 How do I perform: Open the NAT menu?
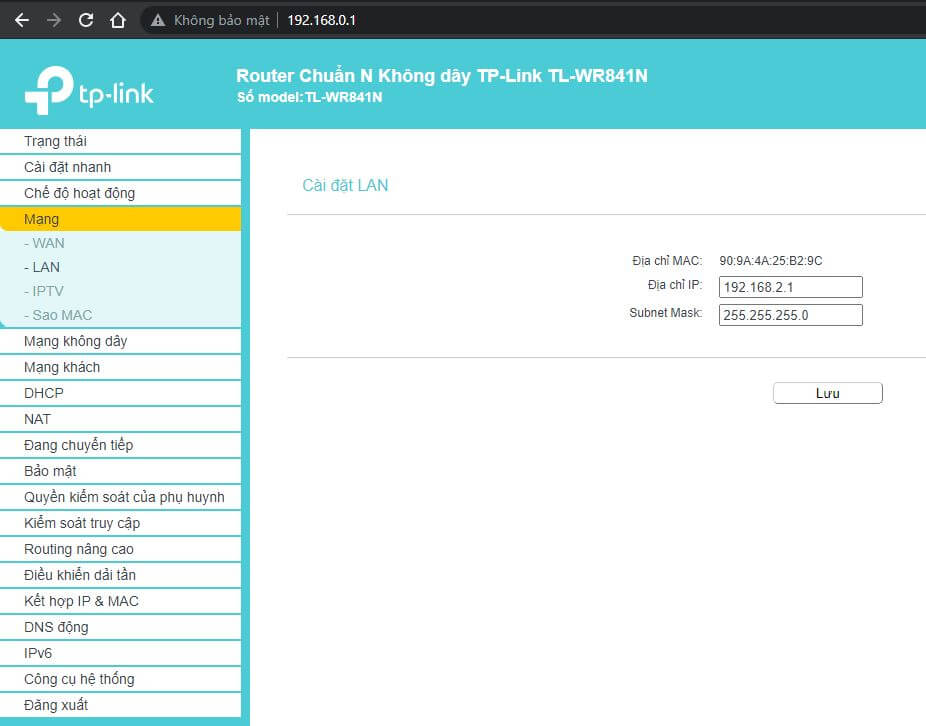click(120, 419)
